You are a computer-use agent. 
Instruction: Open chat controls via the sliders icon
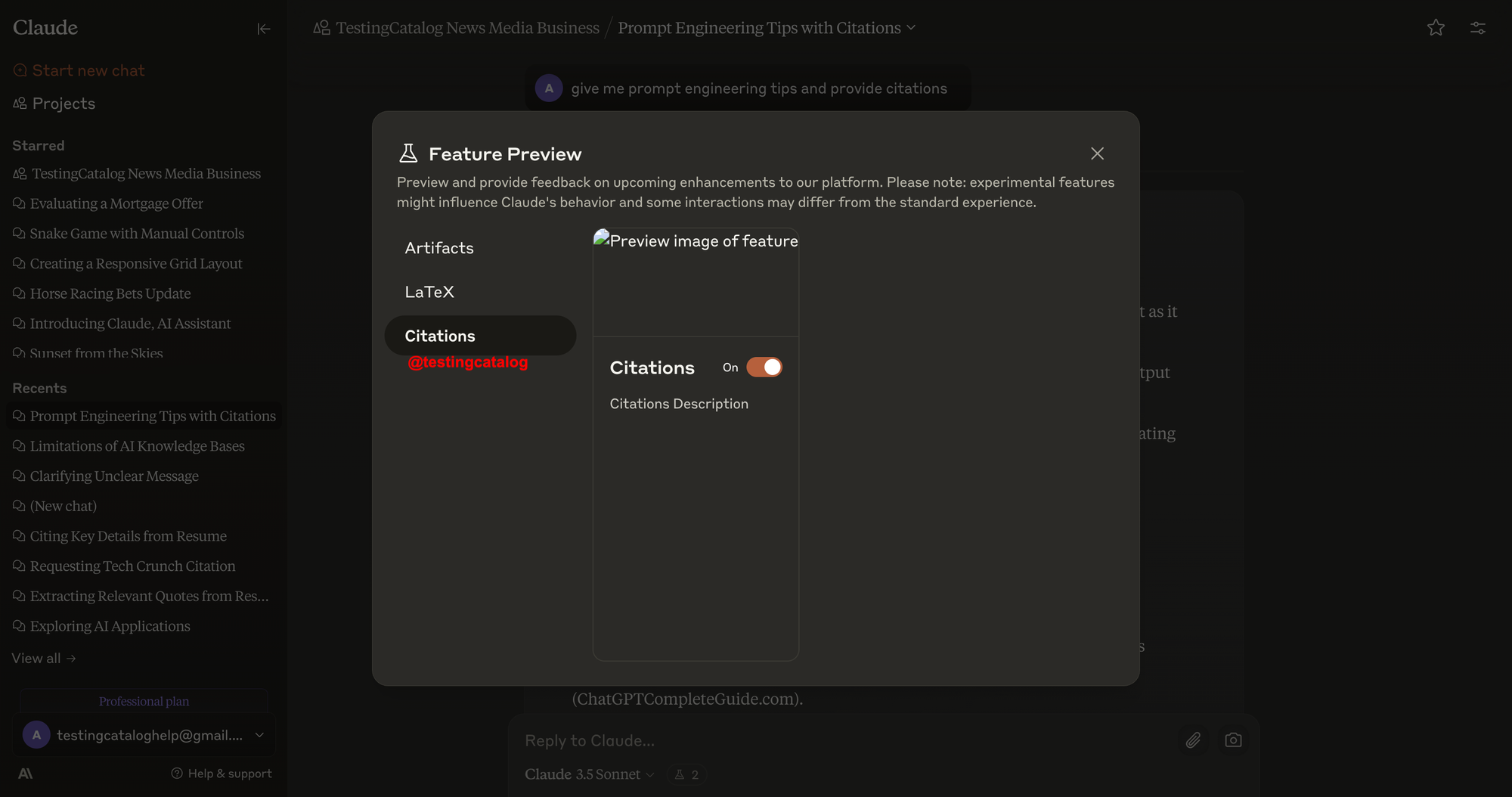click(1477, 28)
